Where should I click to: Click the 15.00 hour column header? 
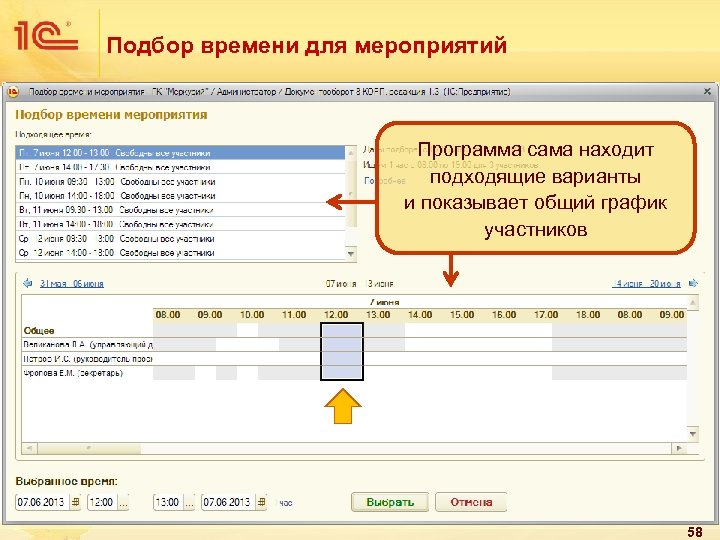[x=462, y=315]
